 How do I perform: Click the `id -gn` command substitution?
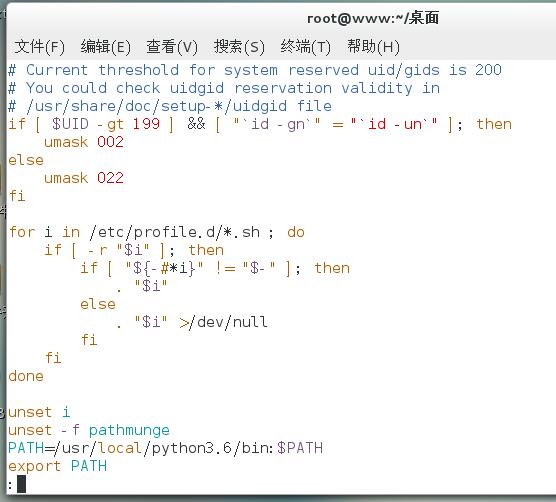click(x=277, y=124)
